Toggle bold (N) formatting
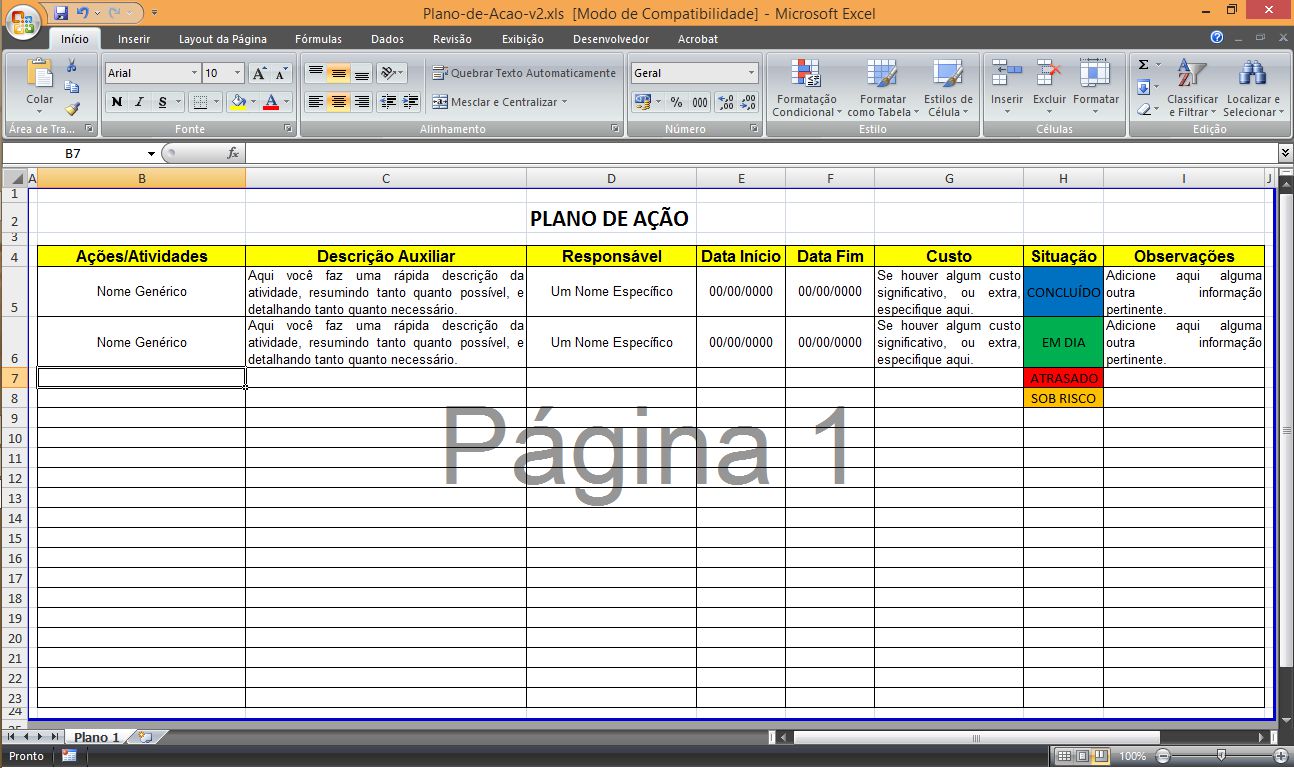 click(117, 102)
